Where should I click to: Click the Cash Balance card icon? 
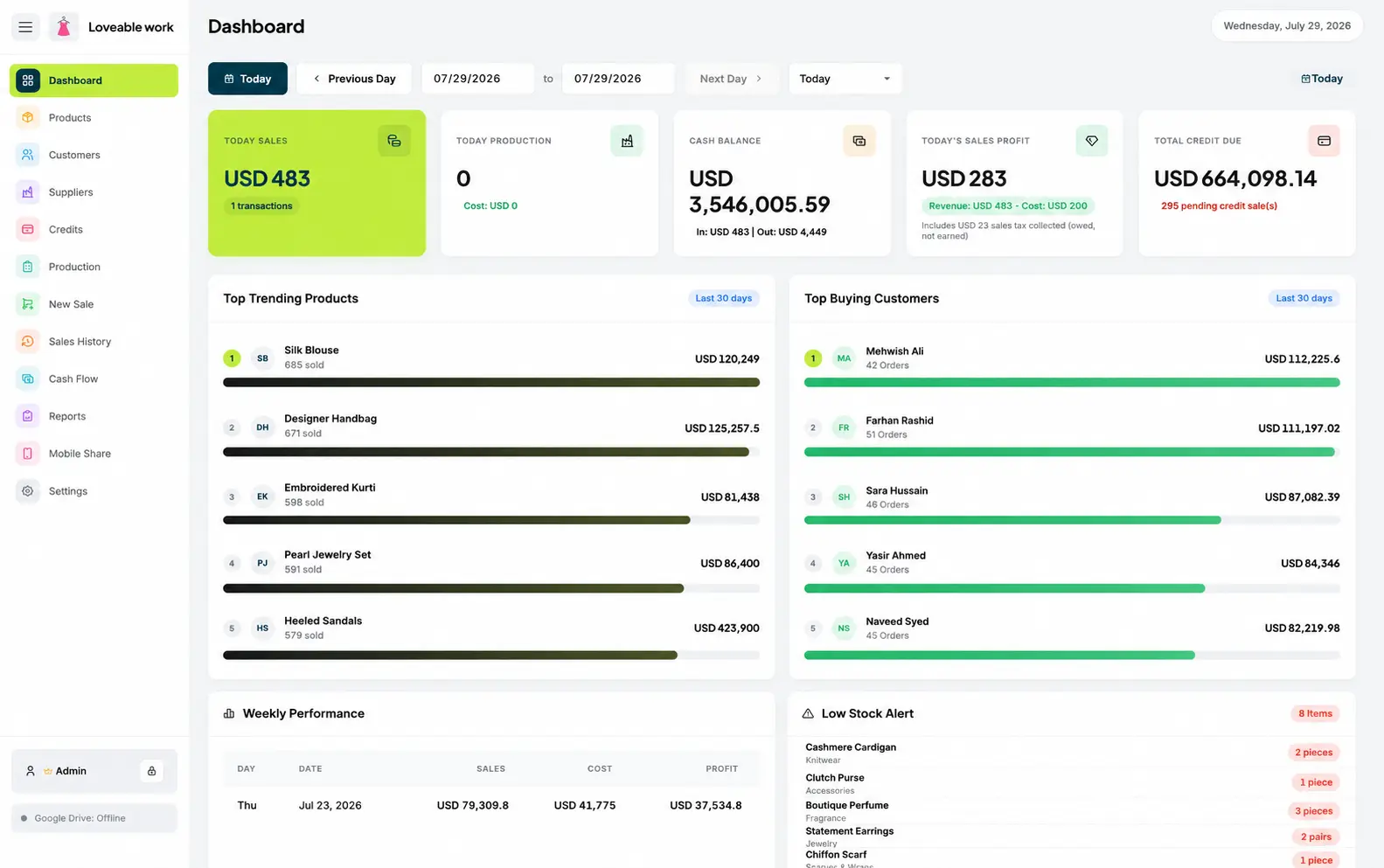[x=859, y=141]
